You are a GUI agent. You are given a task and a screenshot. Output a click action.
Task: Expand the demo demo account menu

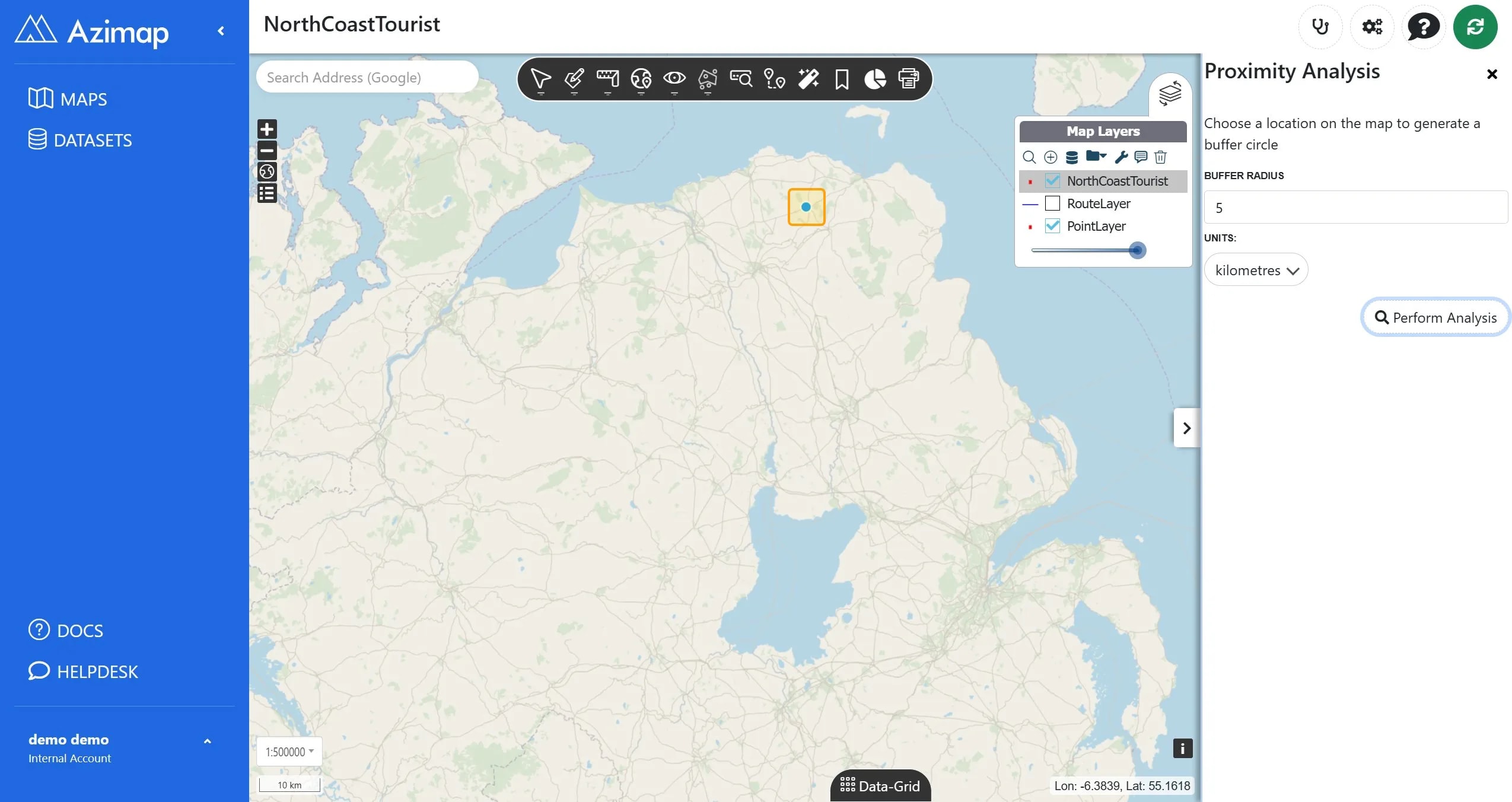tap(207, 741)
